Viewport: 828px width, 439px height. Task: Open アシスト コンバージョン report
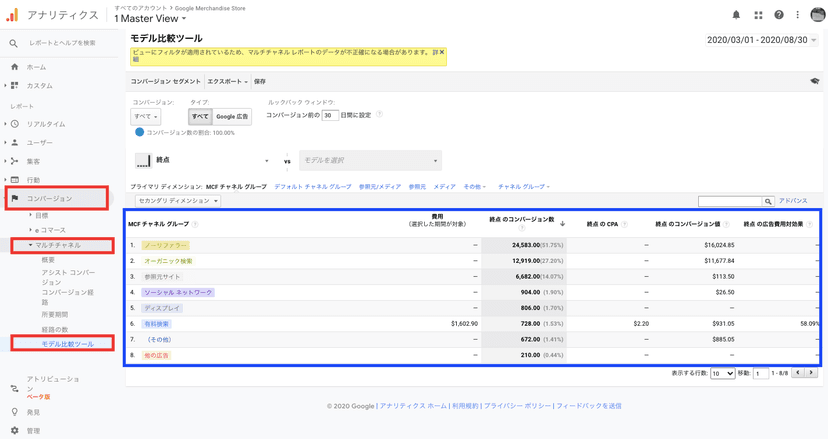coord(68,277)
